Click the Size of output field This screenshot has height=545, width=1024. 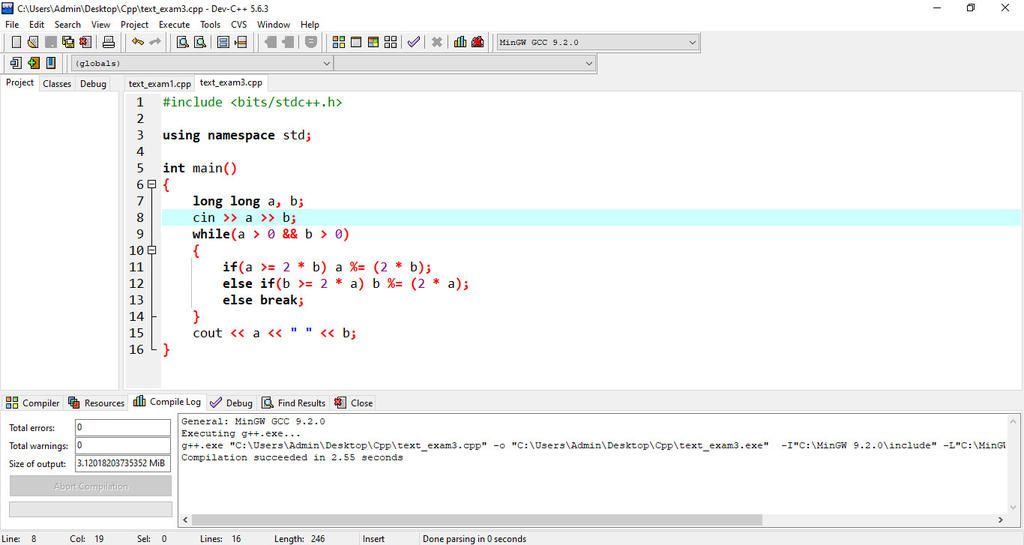click(123, 463)
